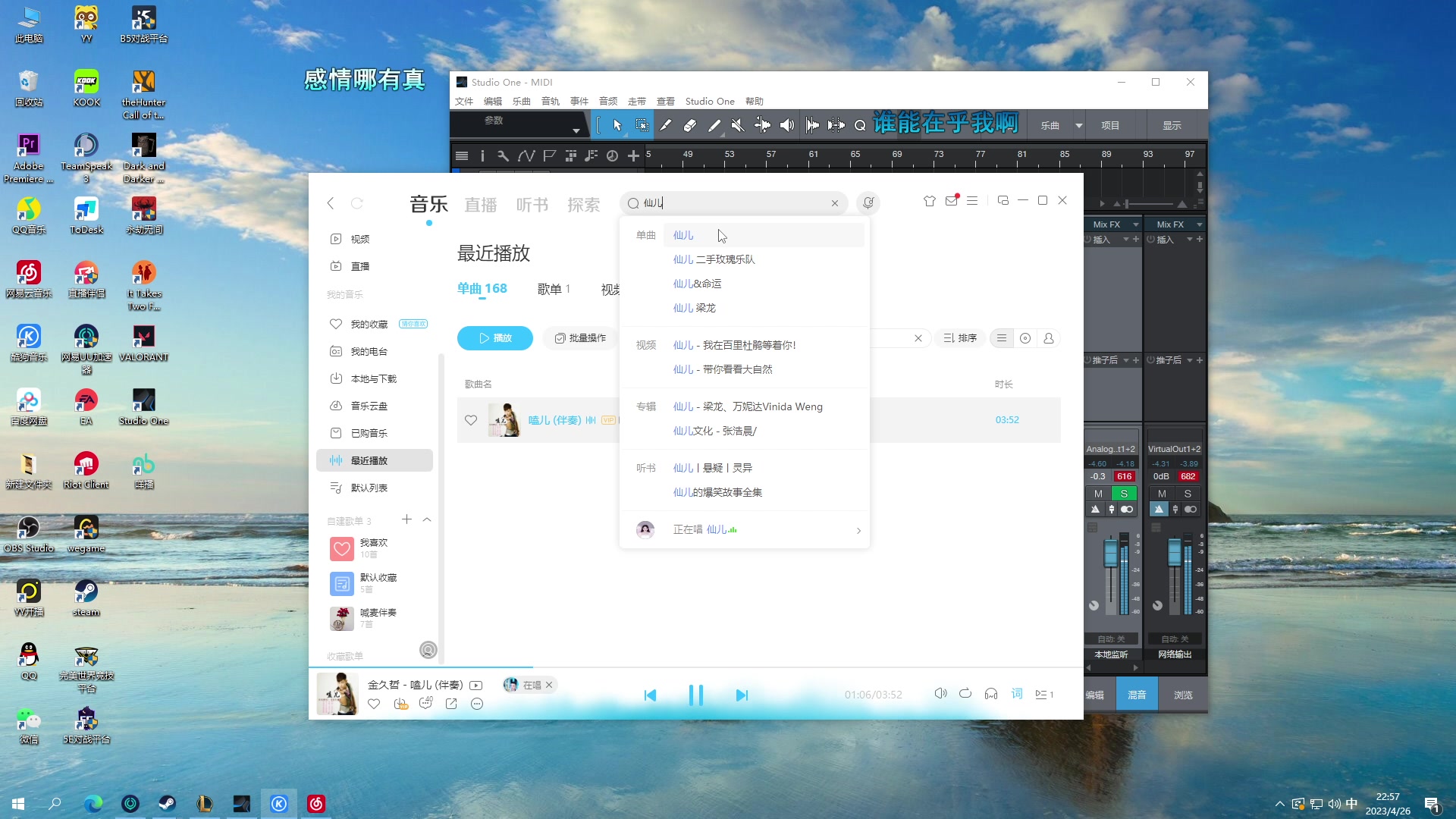Open the wrench options icon in Studio One
1456x819 pixels.
pyautogui.click(x=503, y=155)
